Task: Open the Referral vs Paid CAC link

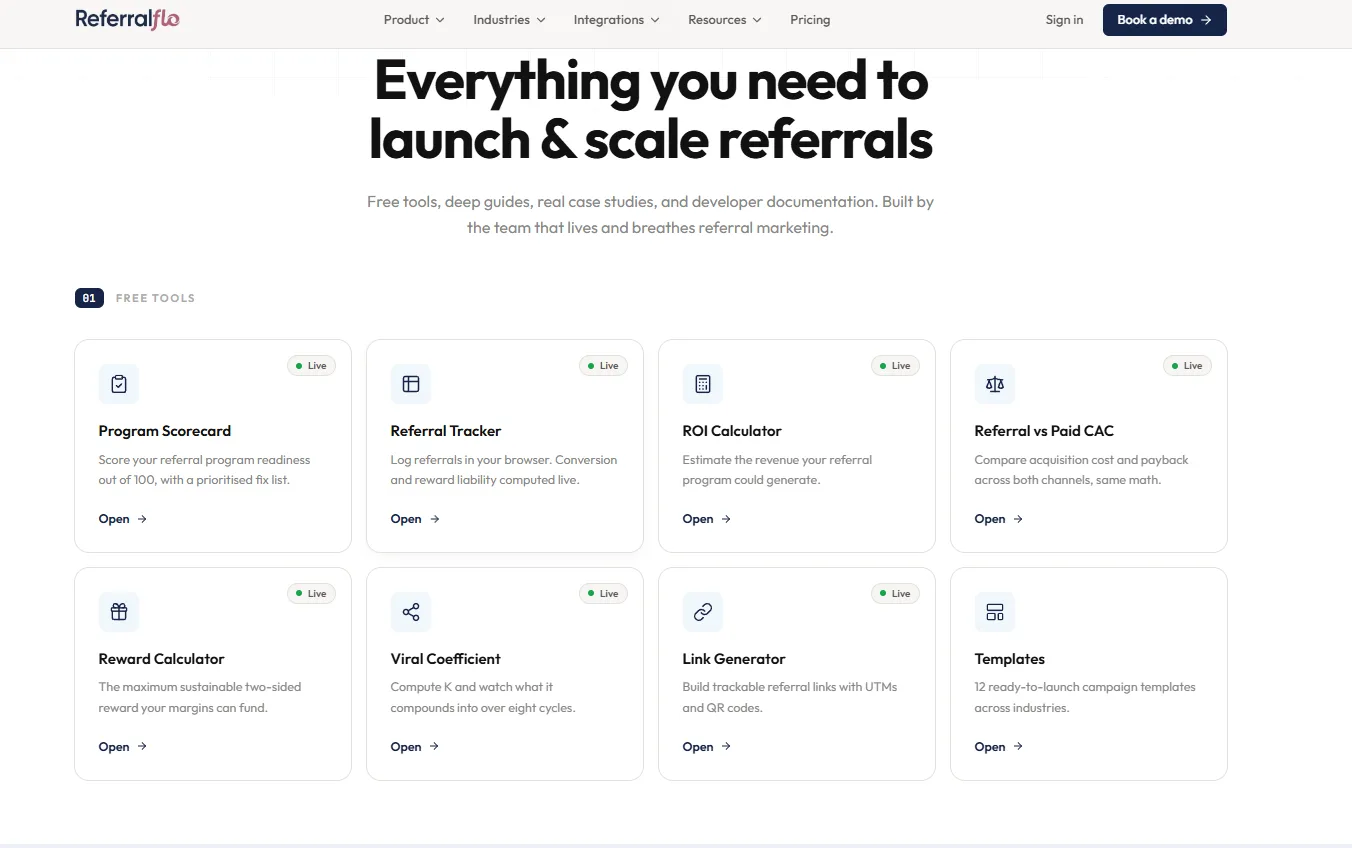Action: (999, 519)
